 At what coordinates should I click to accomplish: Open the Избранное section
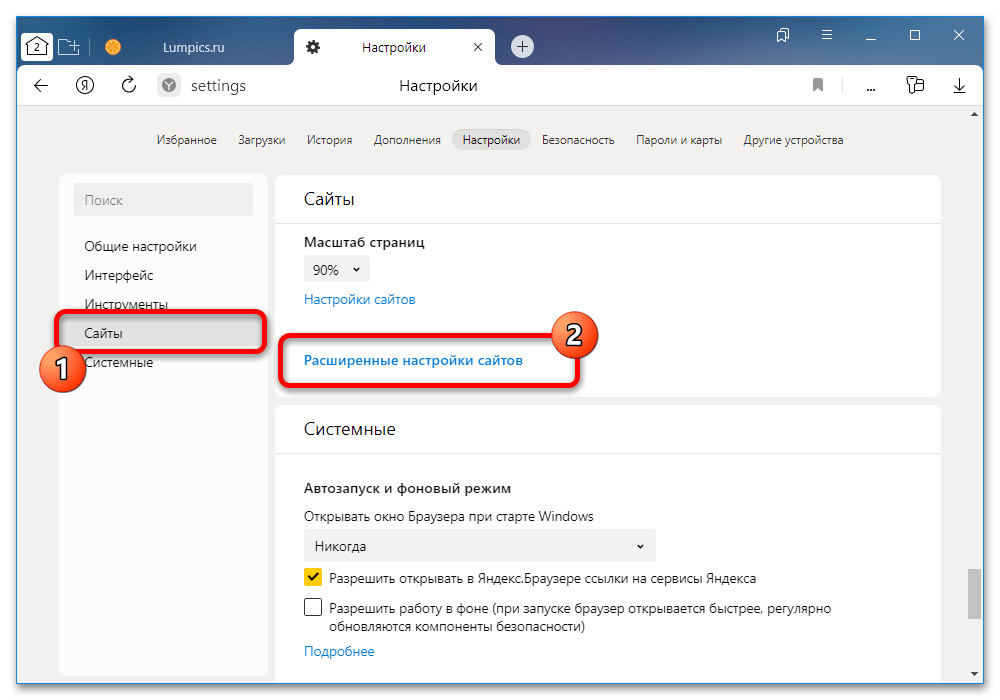(186, 140)
